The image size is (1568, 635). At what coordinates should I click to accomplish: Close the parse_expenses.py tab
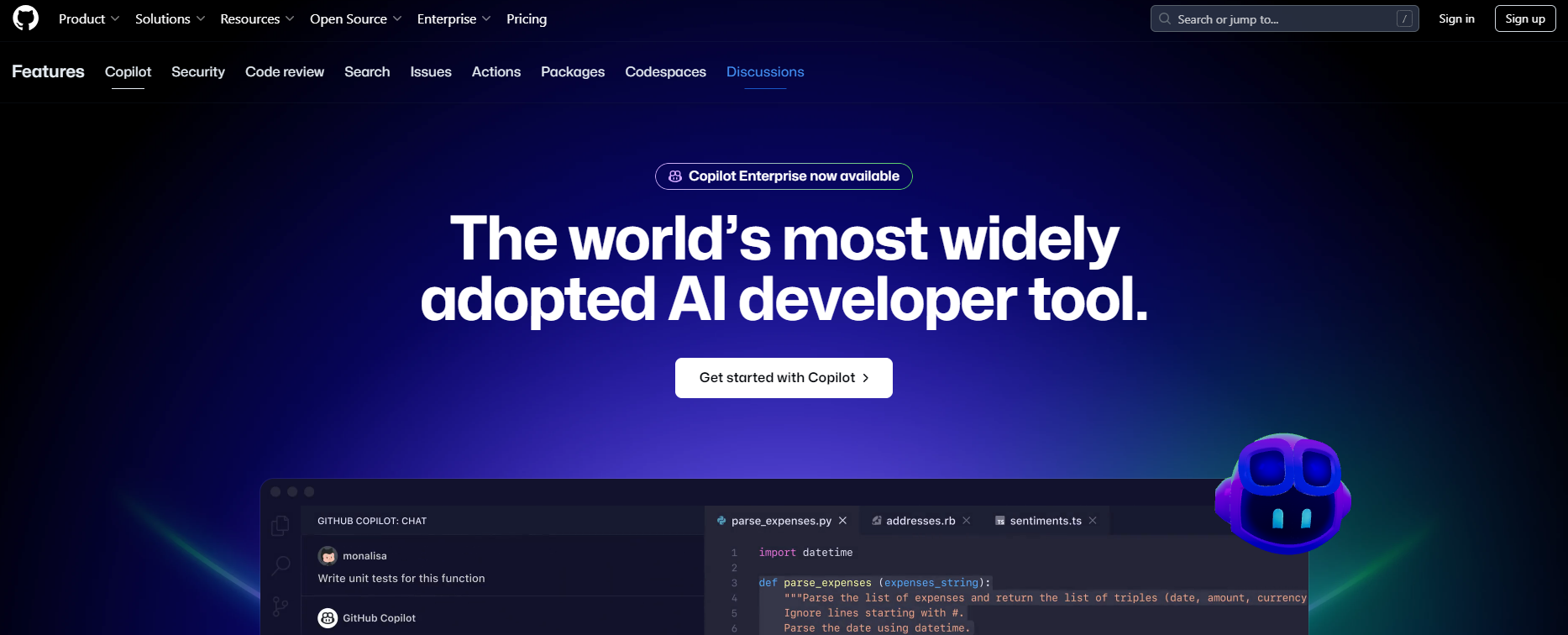coord(842,521)
